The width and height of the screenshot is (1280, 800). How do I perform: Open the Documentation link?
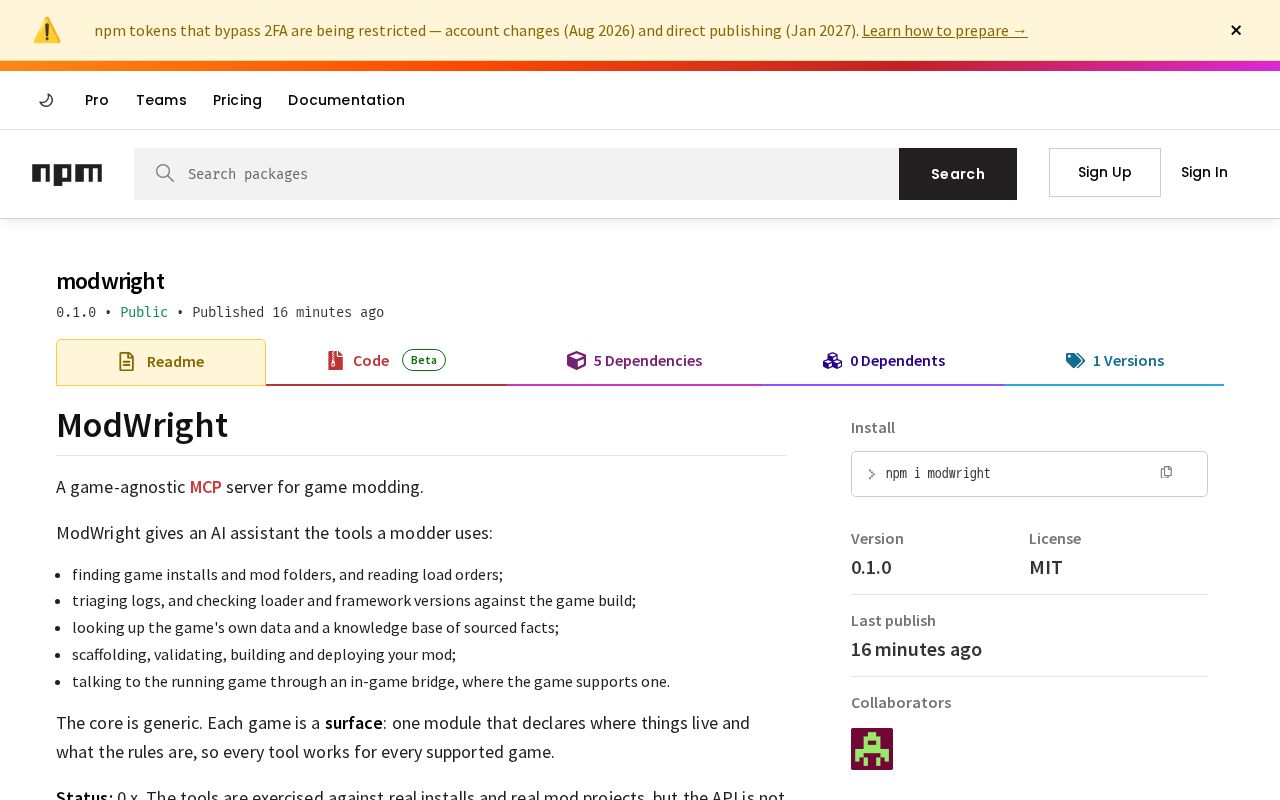click(x=346, y=100)
